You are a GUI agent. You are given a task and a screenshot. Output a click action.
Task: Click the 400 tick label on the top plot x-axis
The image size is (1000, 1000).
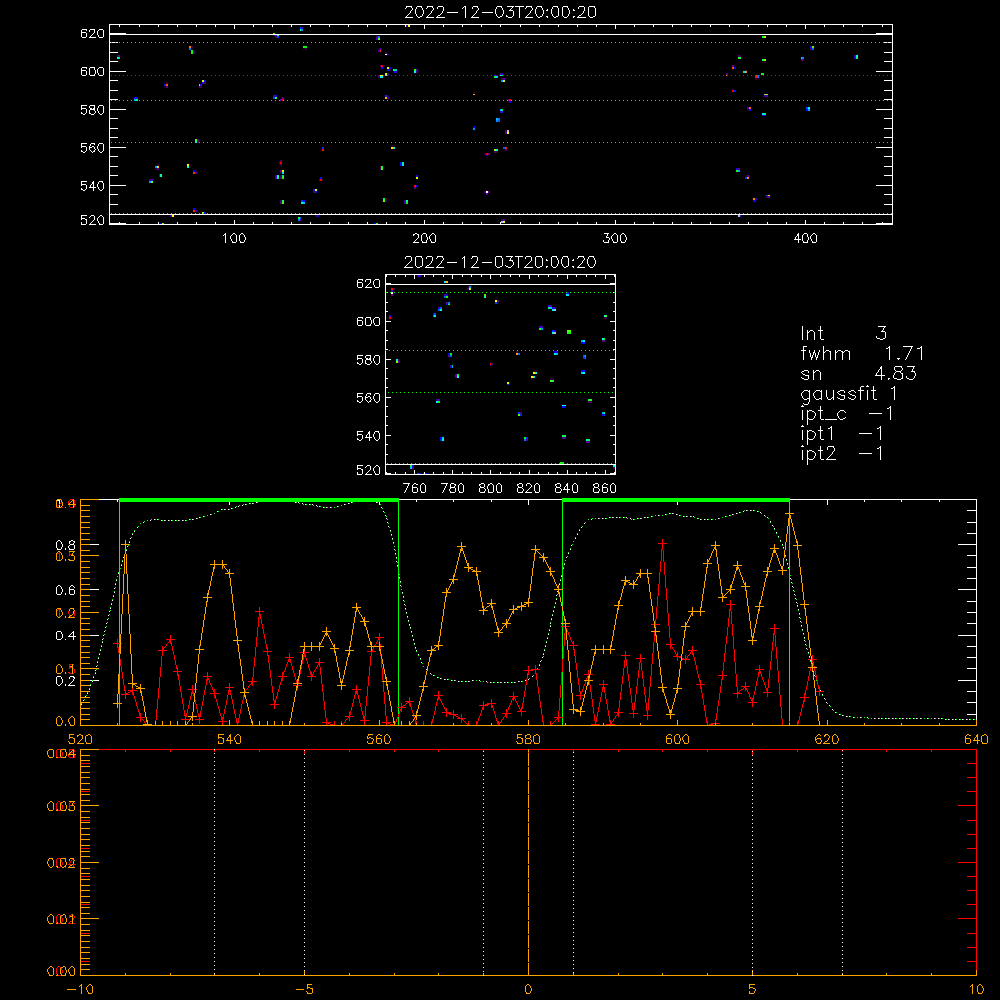[x=805, y=239]
